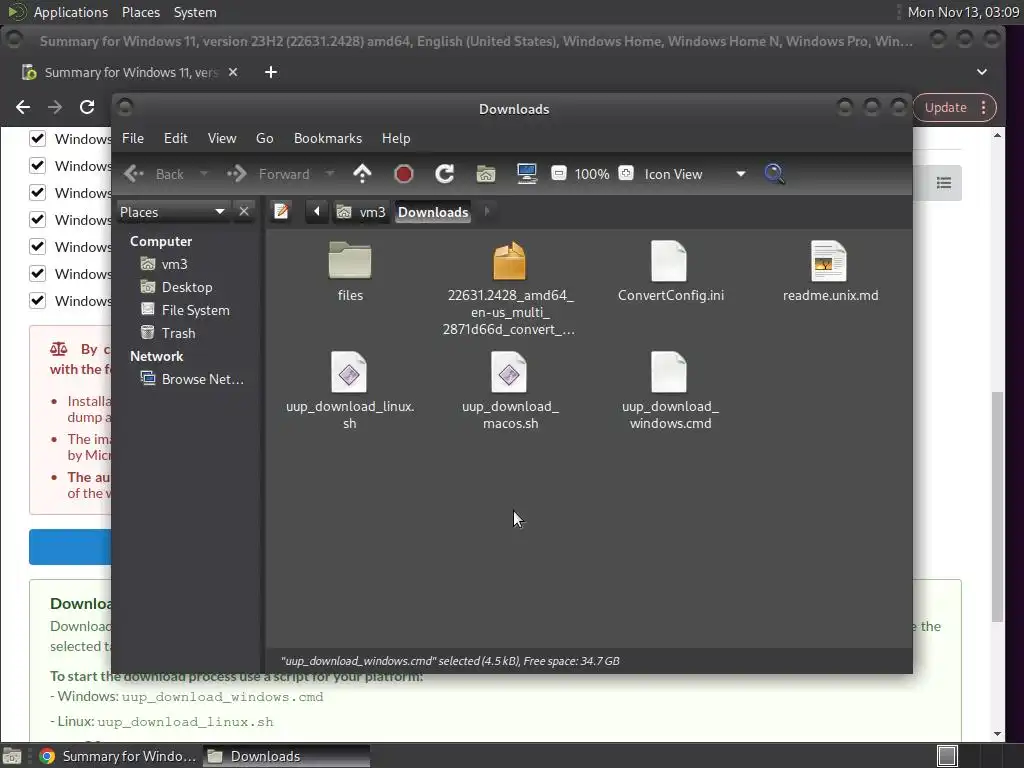Close the Summary for Windows 11 tab

(233, 72)
